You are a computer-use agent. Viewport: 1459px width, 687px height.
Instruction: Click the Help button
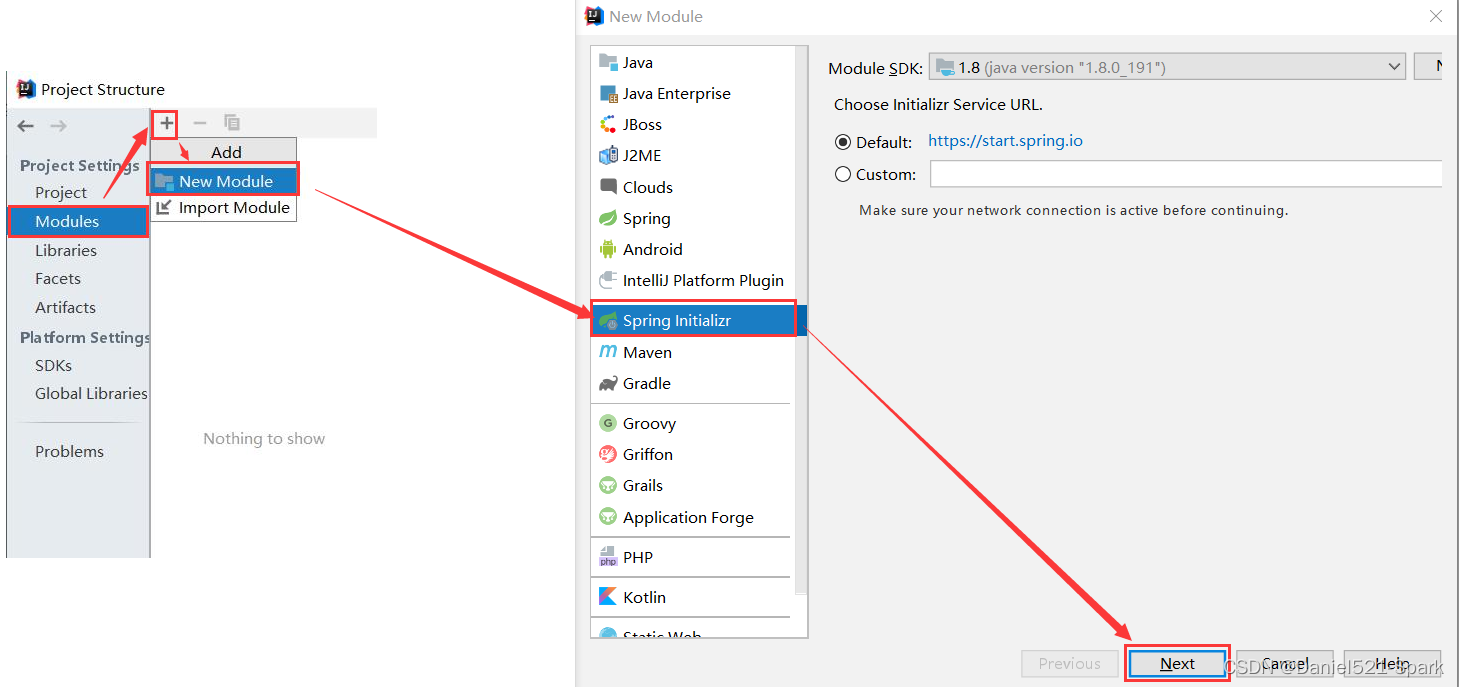coord(1392,663)
